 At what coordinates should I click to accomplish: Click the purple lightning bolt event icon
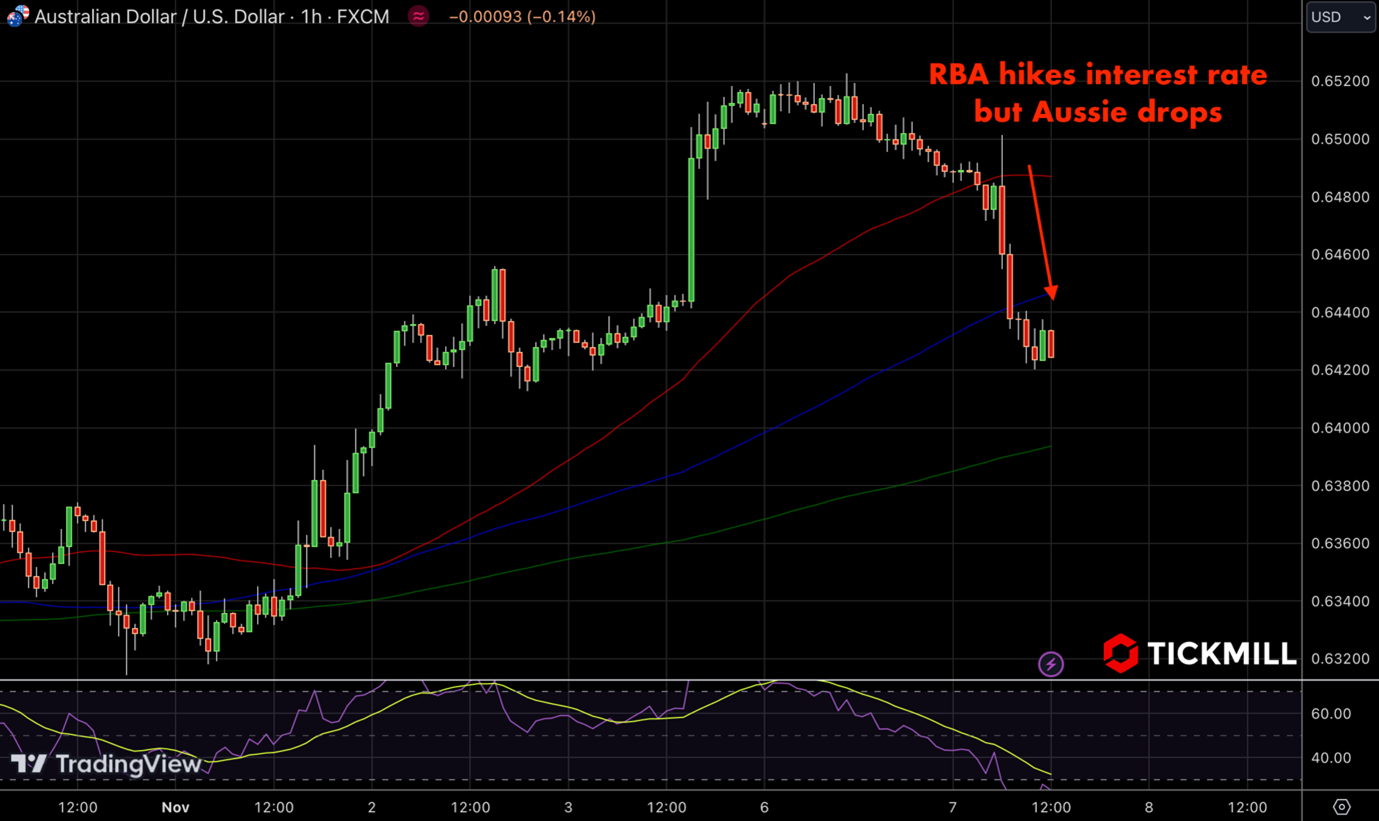(x=1050, y=663)
